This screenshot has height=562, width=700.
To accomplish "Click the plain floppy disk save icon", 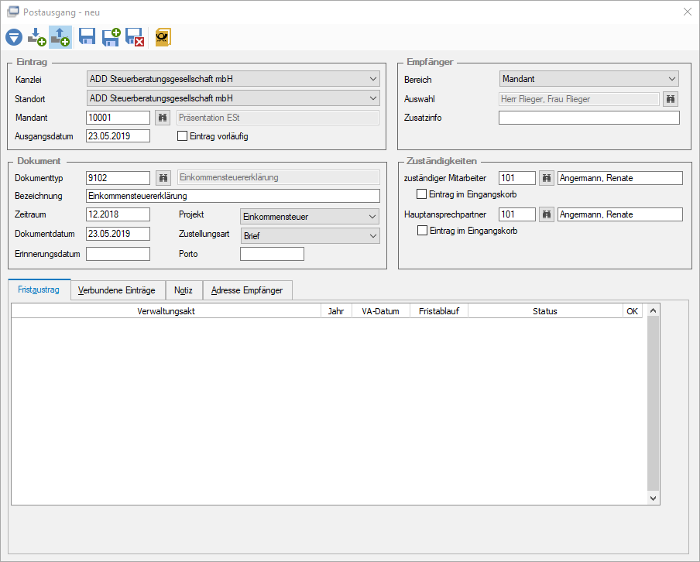I will 87,37.
